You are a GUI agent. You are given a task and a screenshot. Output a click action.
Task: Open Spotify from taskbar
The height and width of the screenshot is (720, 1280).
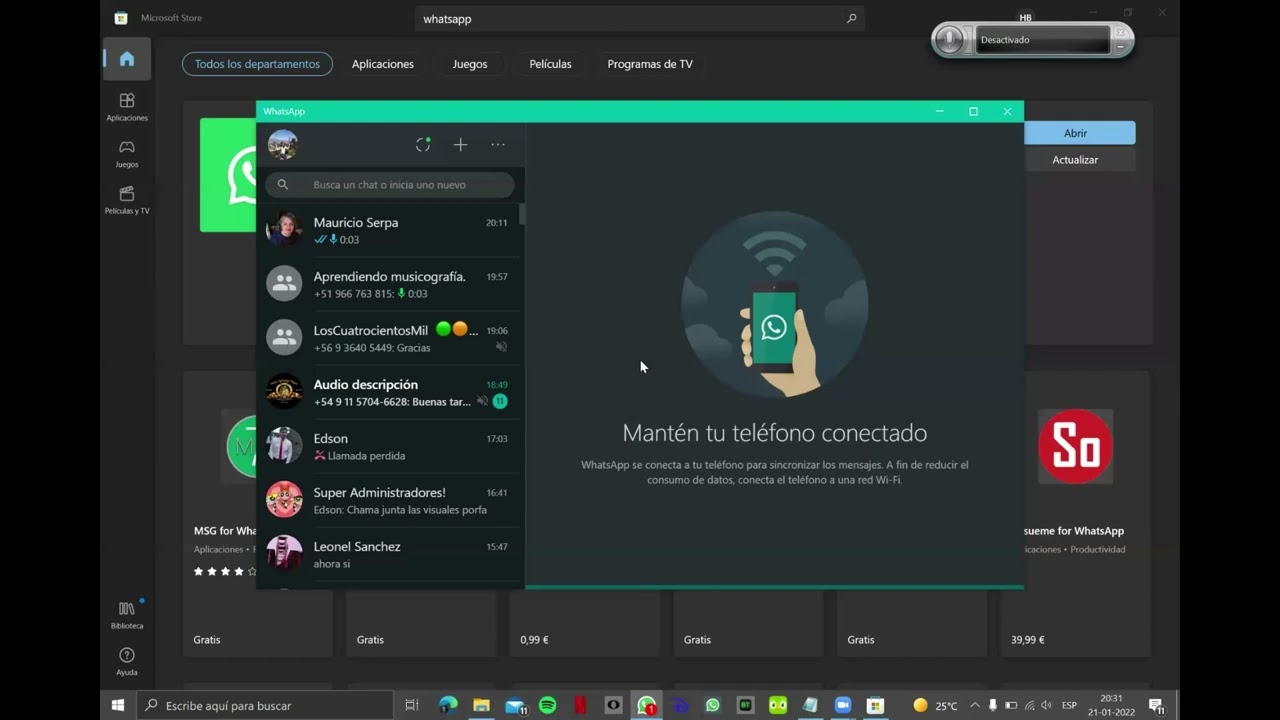(x=547, y=705)
